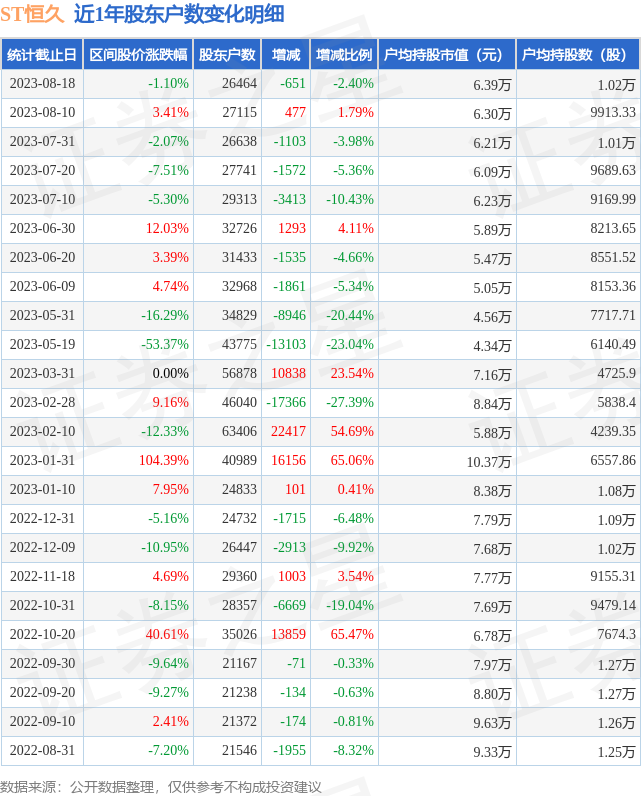Click the shares per holder 7674.3

(617, 634)
